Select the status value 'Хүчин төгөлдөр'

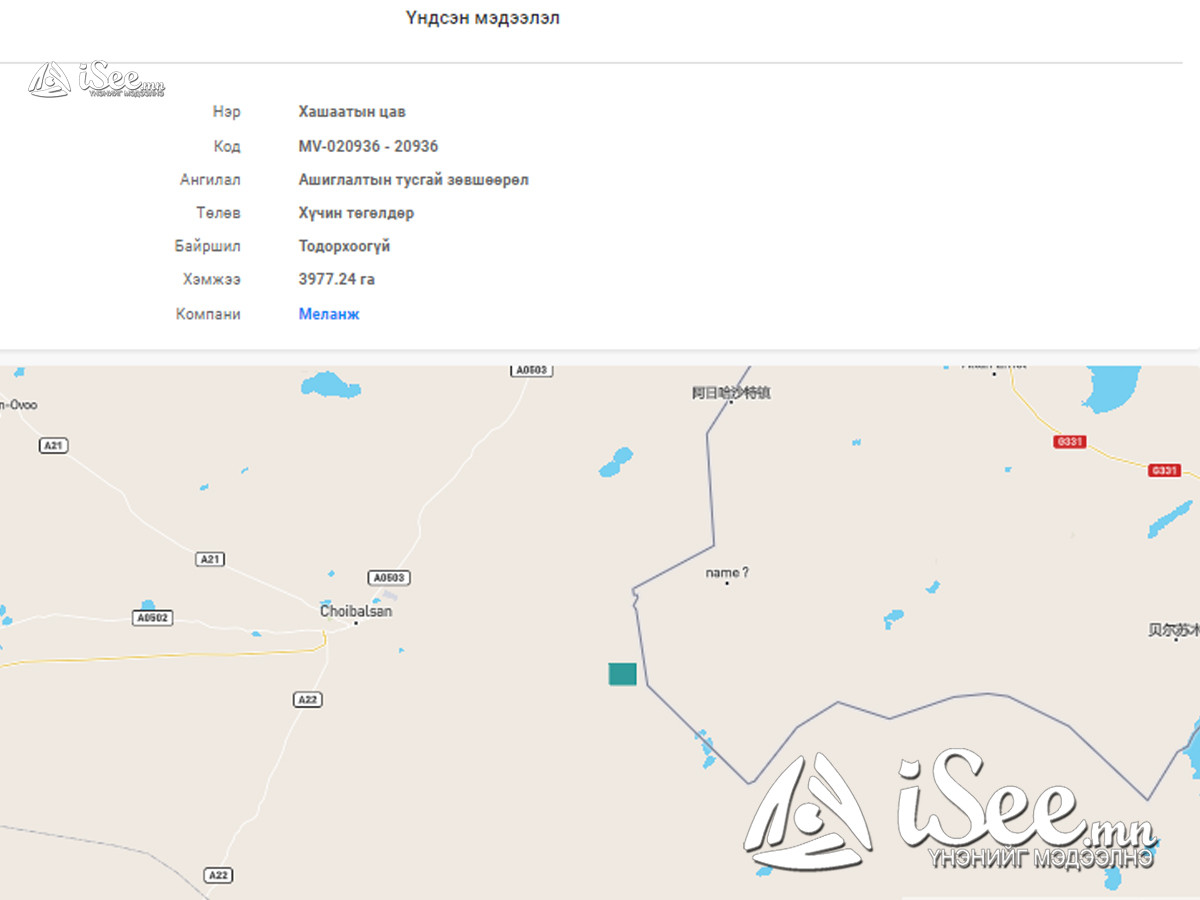(356, 213)
